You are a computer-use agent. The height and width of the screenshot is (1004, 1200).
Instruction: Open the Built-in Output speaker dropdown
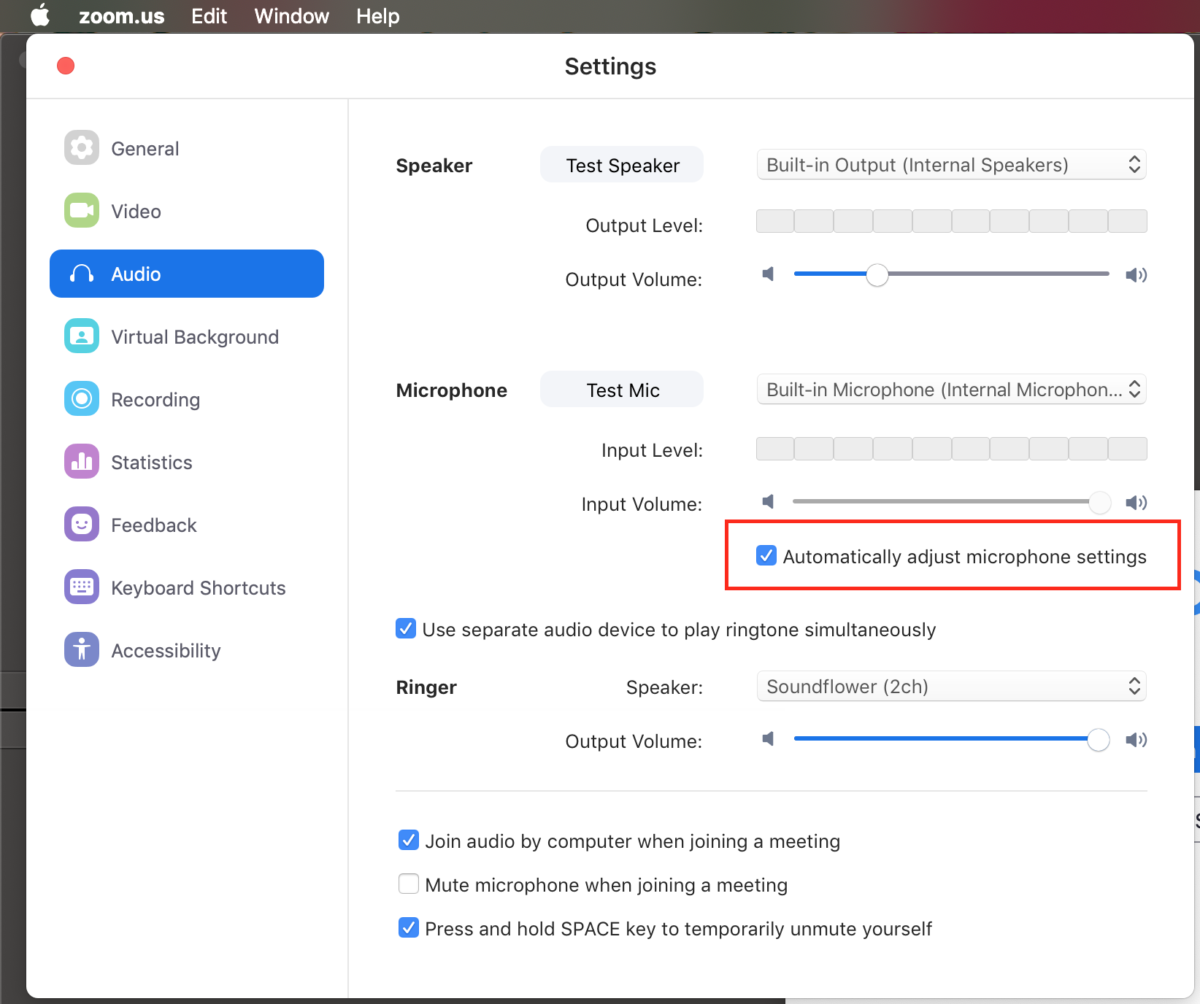click(x=951, y=165)
